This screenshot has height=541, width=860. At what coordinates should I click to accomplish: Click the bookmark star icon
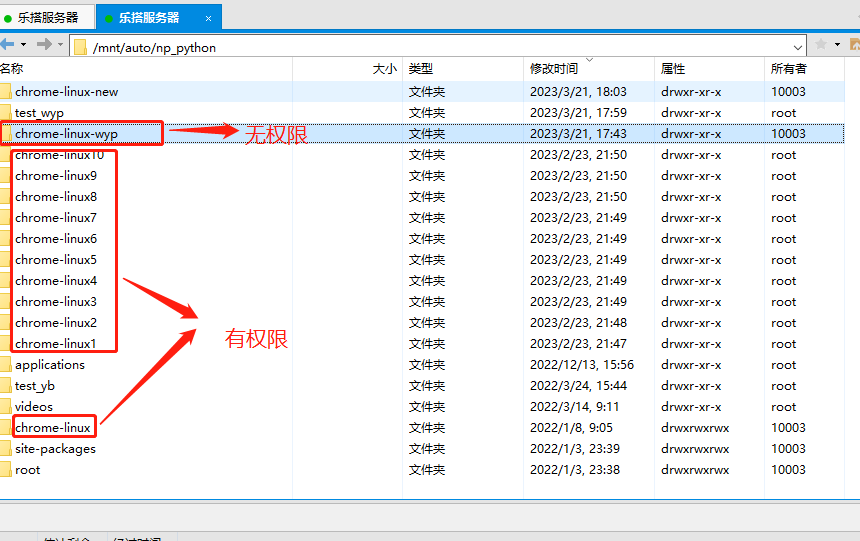(x=821, y=44)
